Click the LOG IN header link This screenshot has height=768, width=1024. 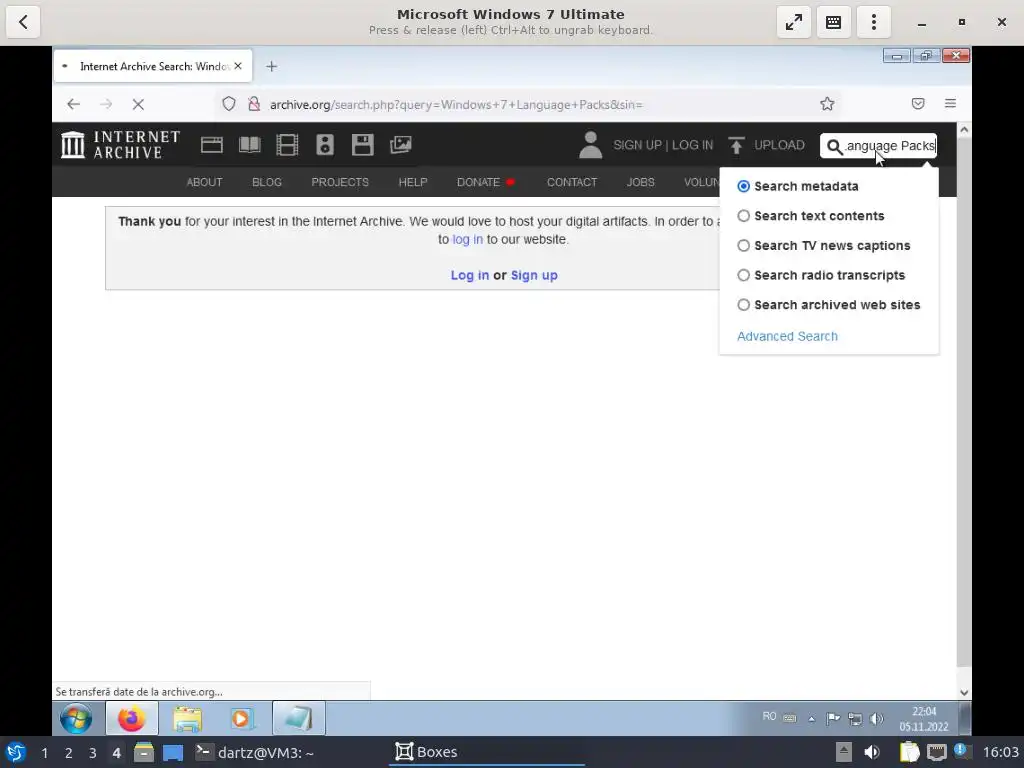click(x=692, y=145)
